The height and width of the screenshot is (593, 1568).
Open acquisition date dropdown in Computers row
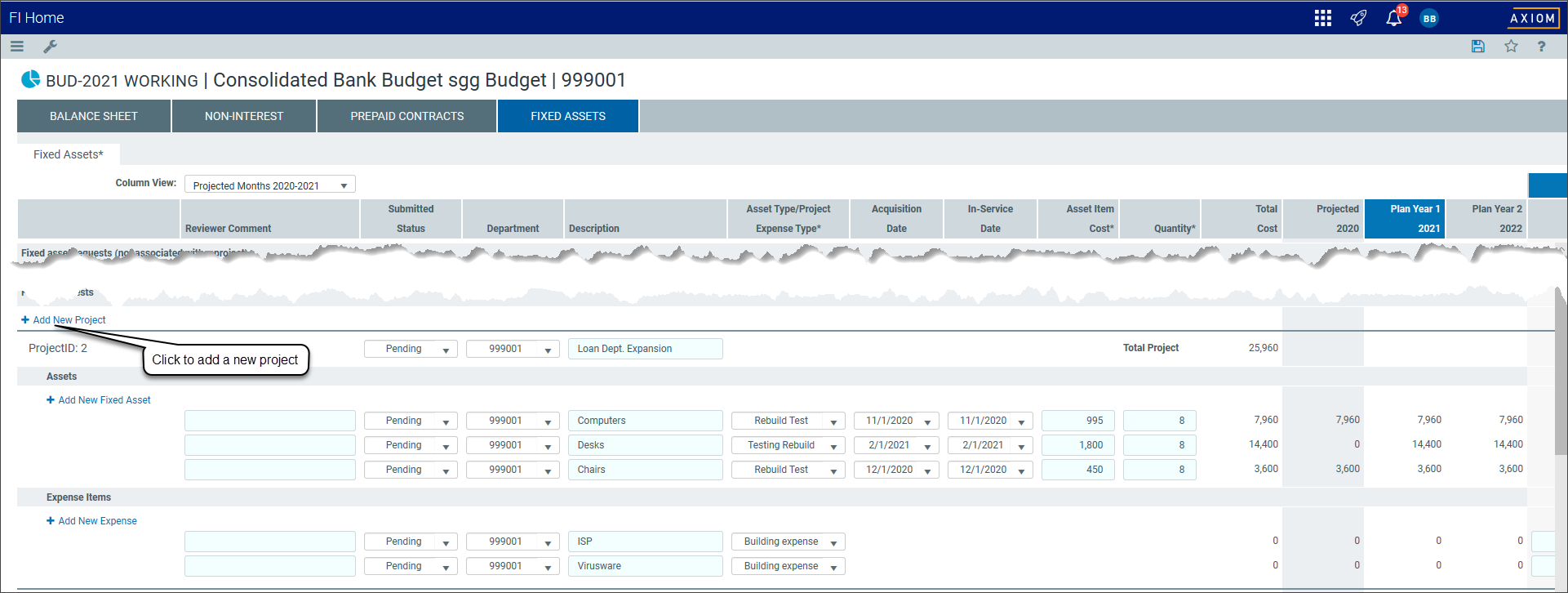pos(896,421)
